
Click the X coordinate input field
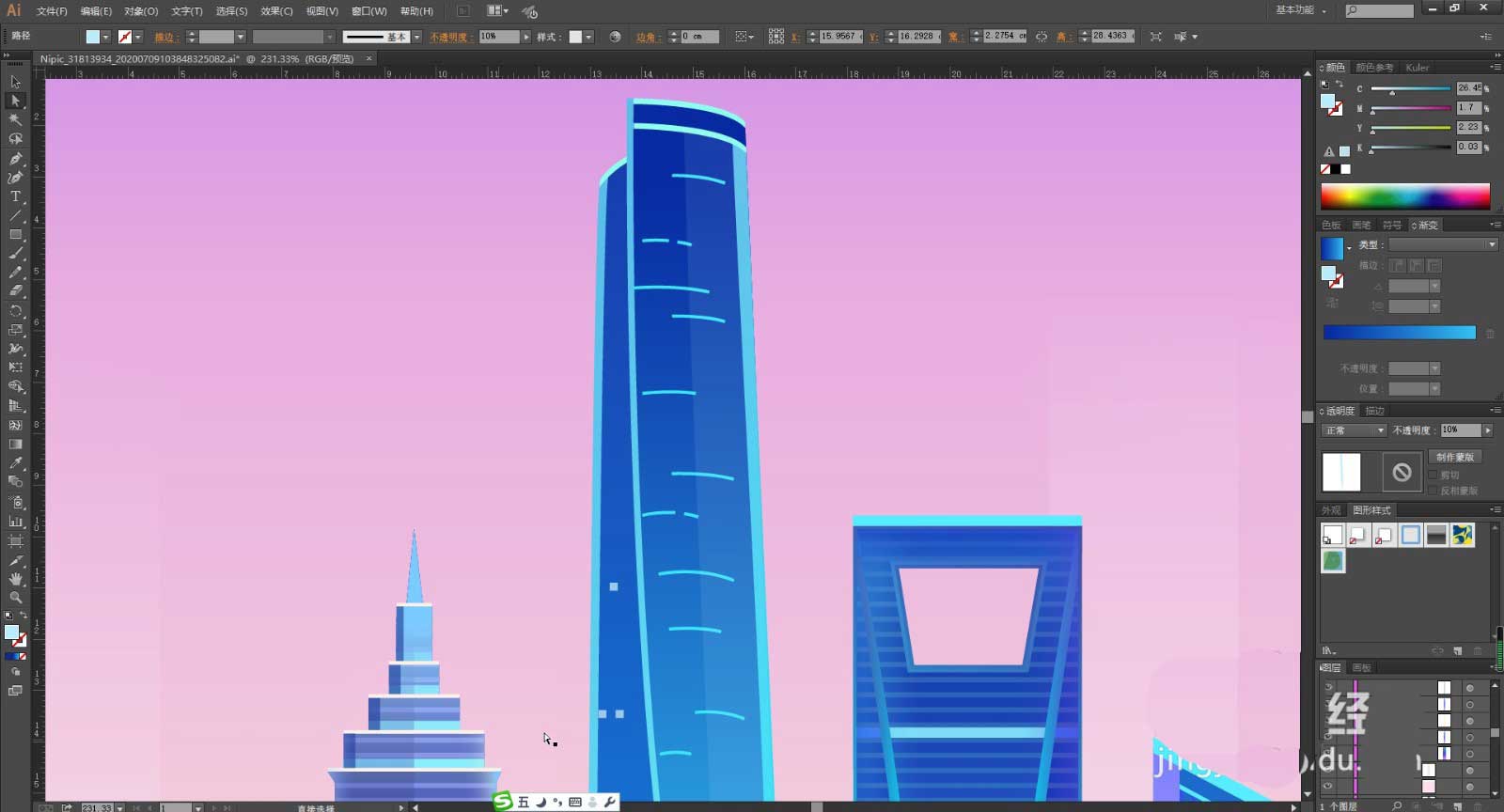pos(839,37)
